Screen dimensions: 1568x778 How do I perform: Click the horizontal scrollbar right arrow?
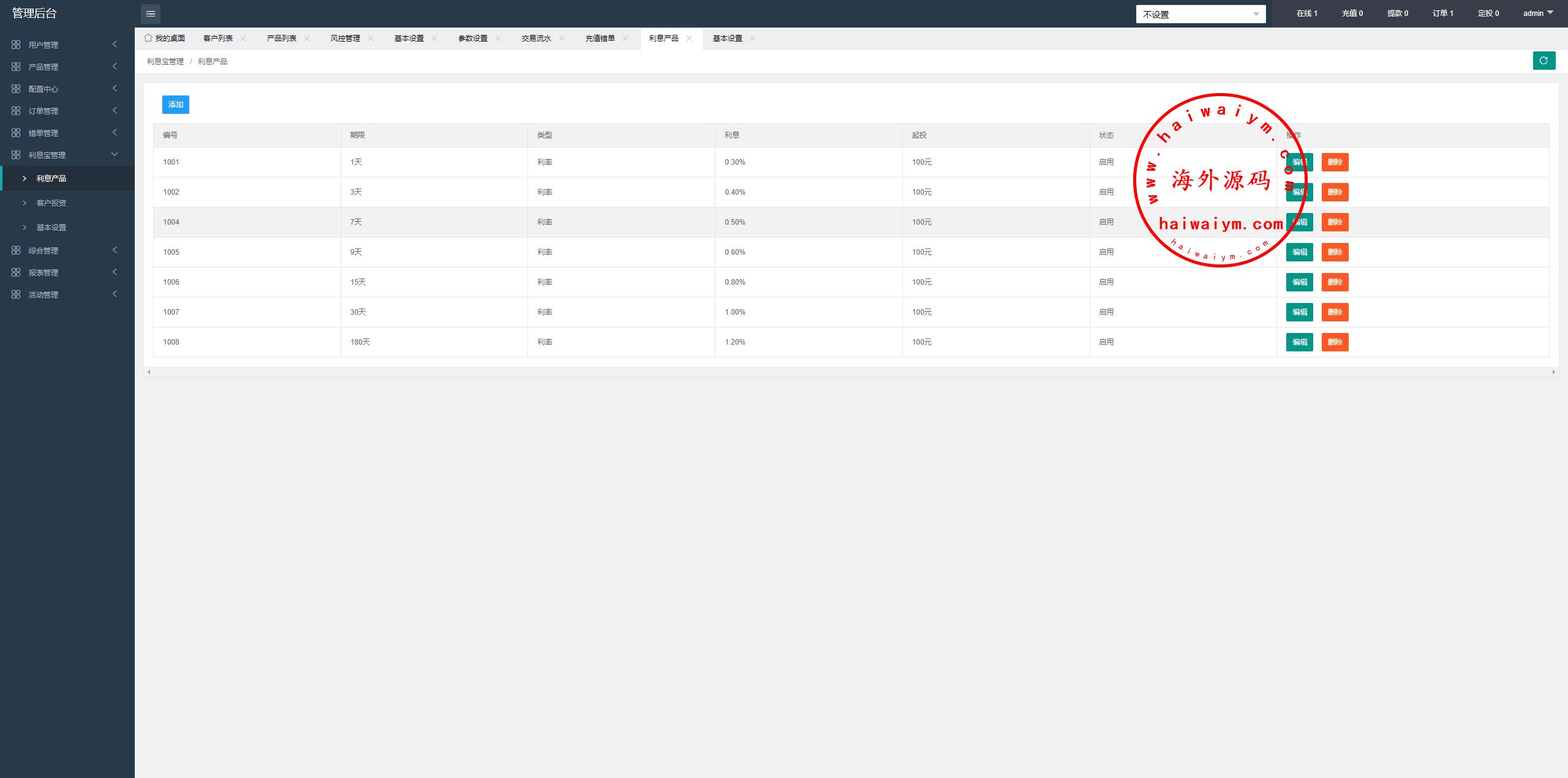1553,372
